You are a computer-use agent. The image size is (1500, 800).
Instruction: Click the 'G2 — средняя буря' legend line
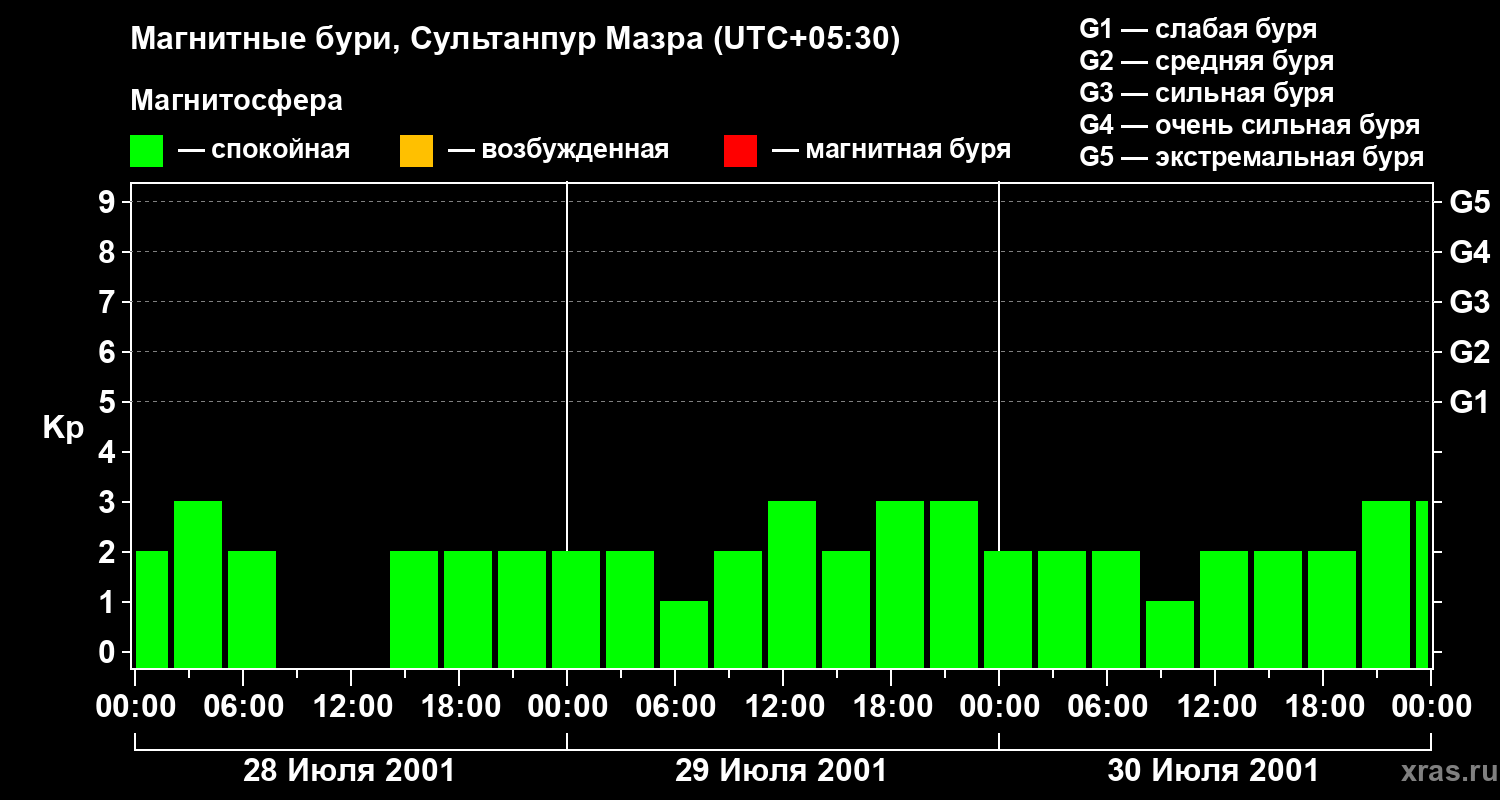tap(1207, 61)
